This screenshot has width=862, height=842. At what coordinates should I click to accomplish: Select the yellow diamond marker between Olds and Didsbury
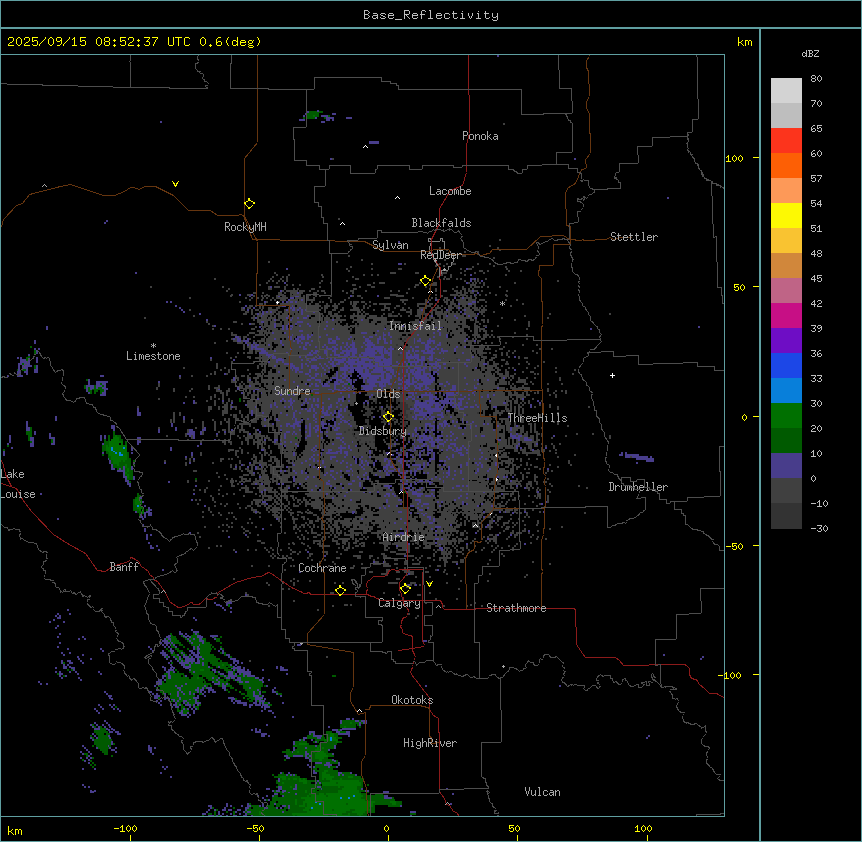click(x=389, y=417)
